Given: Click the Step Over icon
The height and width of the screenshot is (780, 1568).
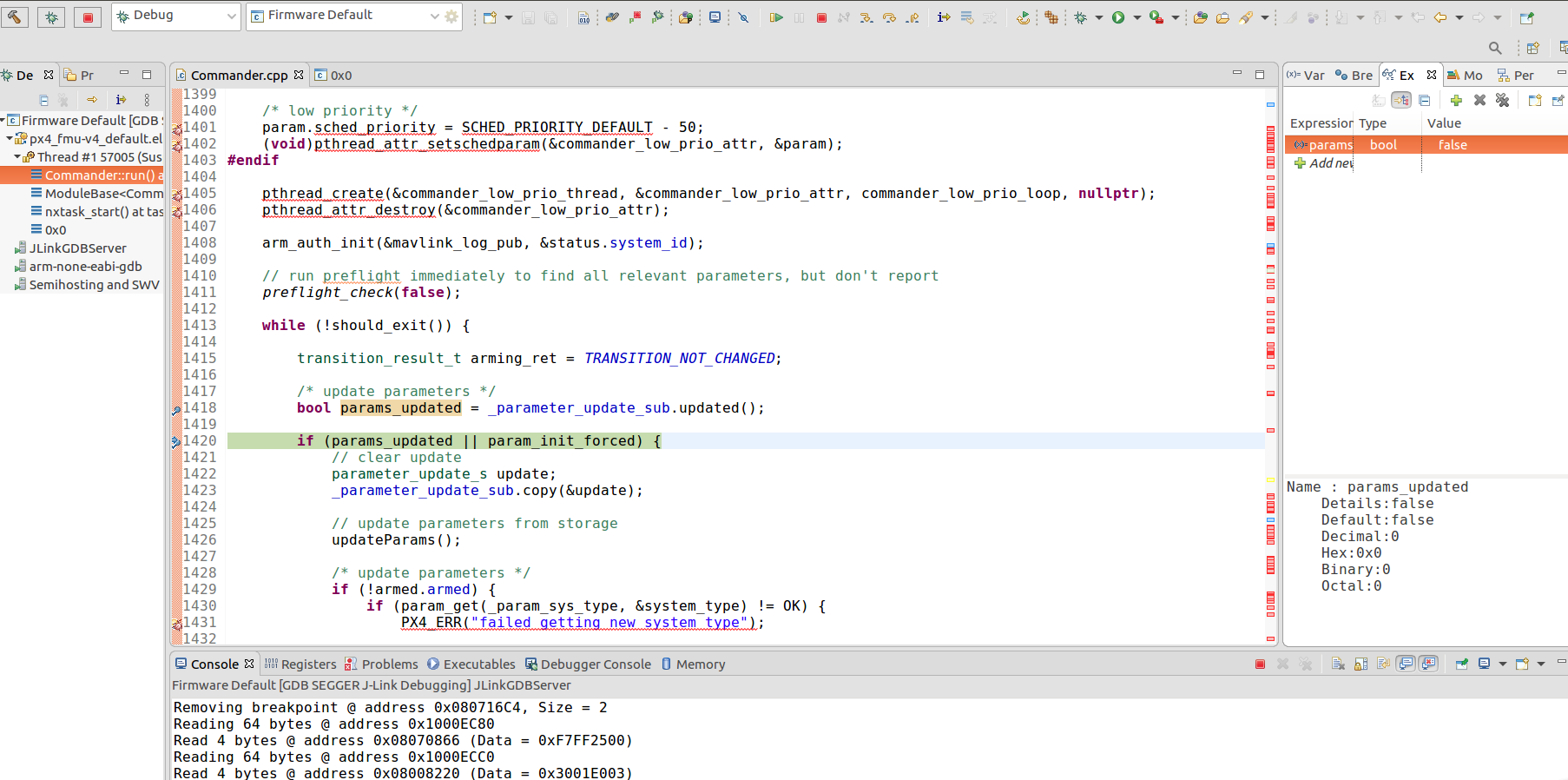Looking at the screenshot, I should [x=889, y=17].
